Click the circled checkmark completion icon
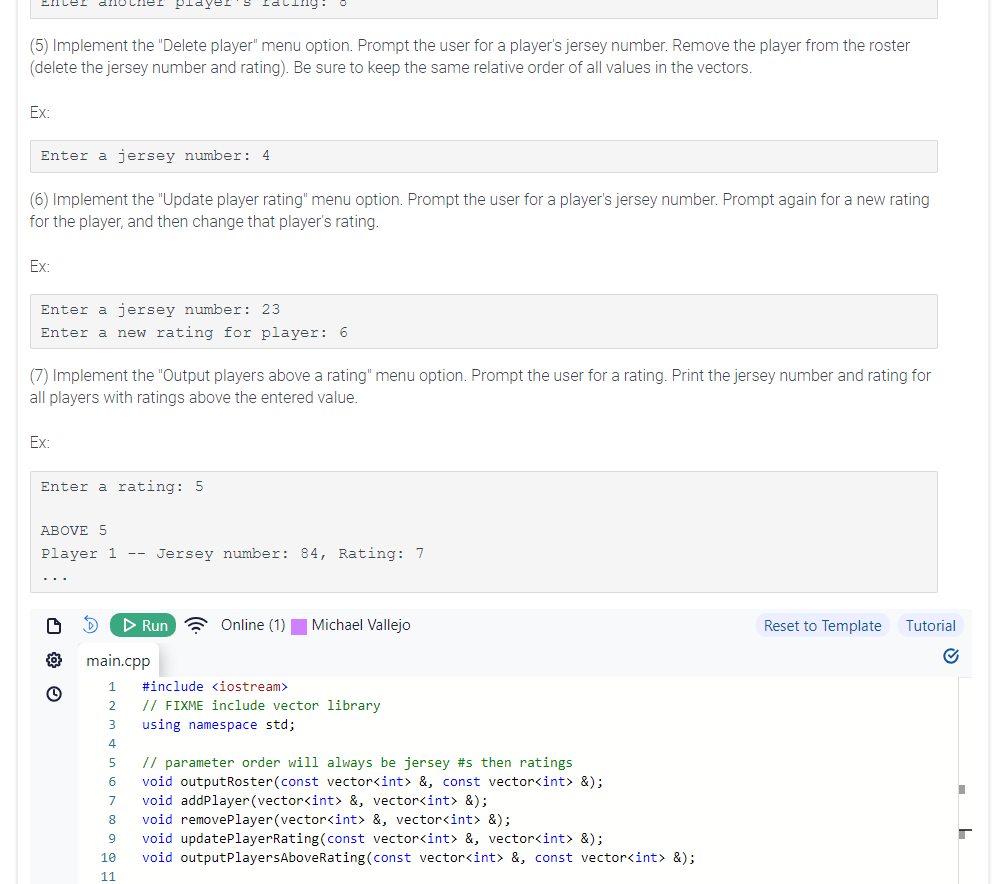This screenshot has width=995, height=884. [x=951, y=656]
